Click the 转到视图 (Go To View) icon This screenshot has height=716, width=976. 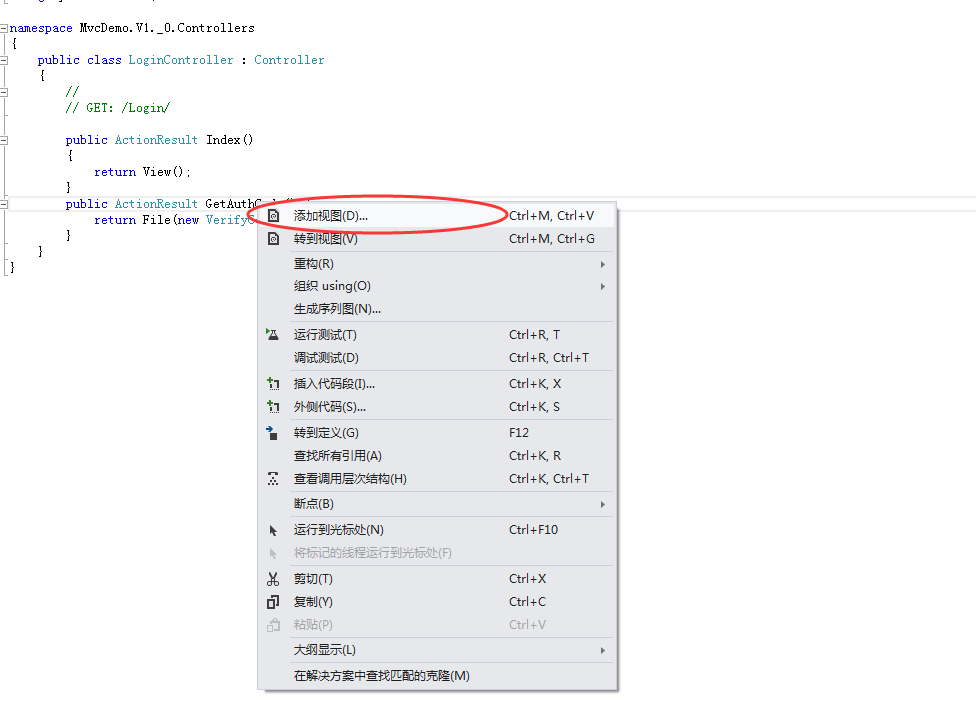pos(272,239)
